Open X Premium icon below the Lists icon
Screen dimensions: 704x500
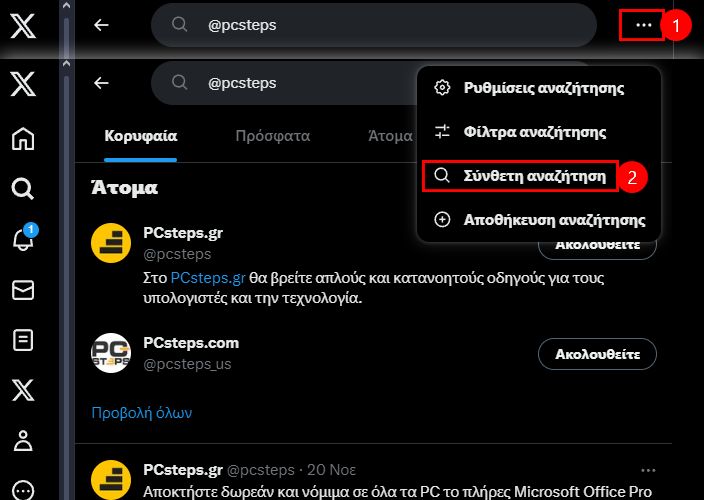point(23,390)
